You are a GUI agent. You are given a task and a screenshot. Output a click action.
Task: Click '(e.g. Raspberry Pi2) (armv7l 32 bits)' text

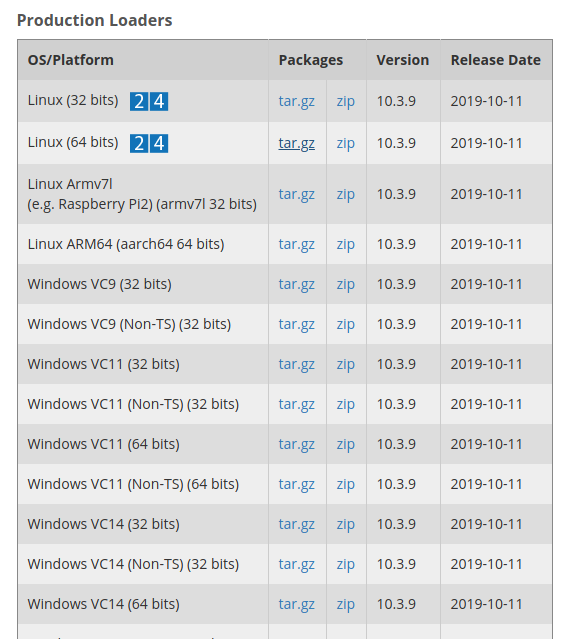click(x=142, y=204)
